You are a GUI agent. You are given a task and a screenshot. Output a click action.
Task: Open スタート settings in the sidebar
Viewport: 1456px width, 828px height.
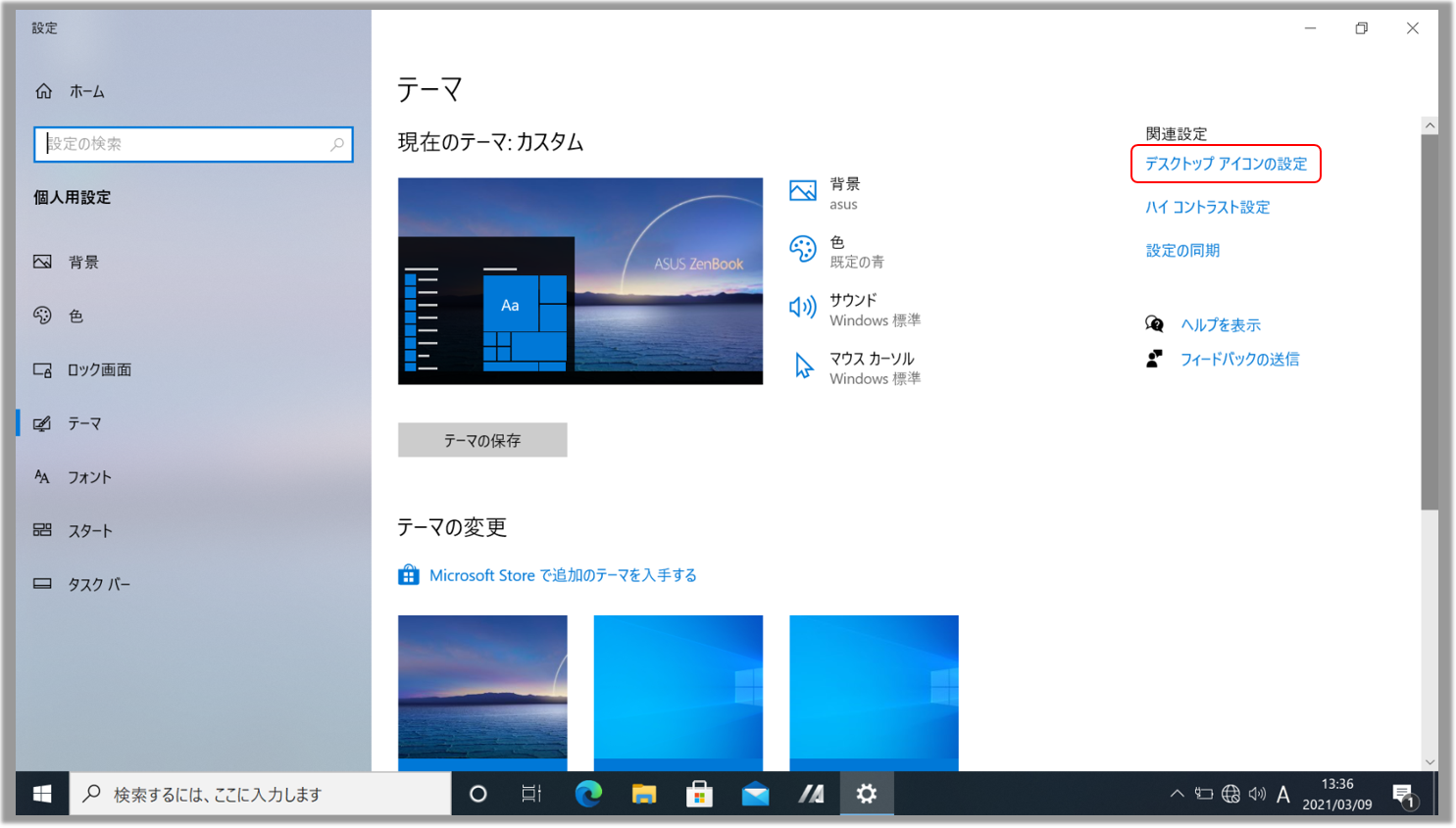coord(90,530)
